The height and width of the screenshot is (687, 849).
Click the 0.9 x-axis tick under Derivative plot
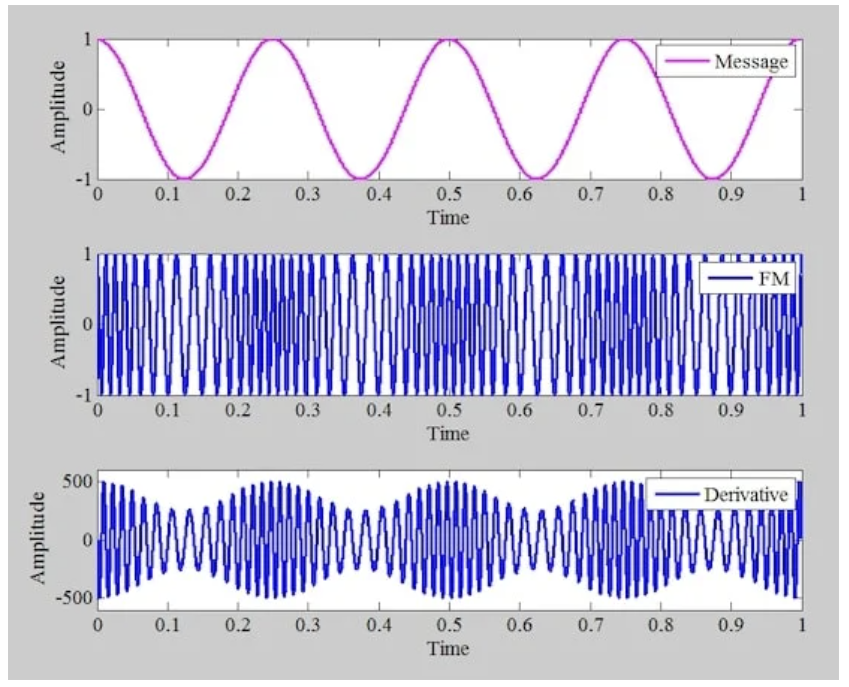[x=731, y=625]
